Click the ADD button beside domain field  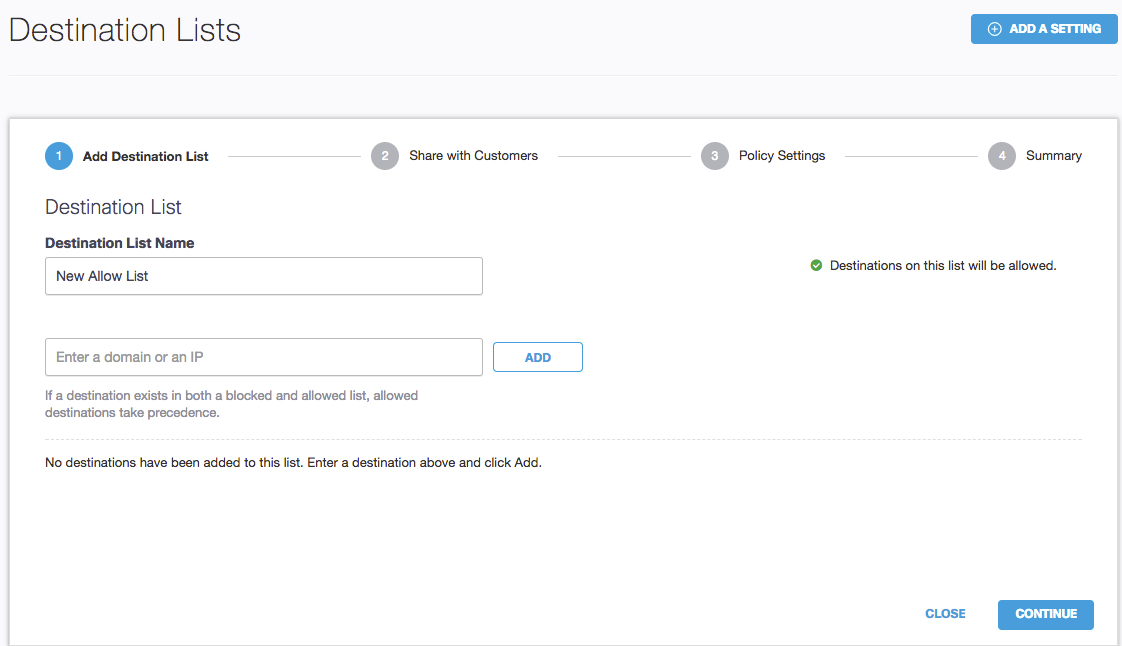(537, 357)
